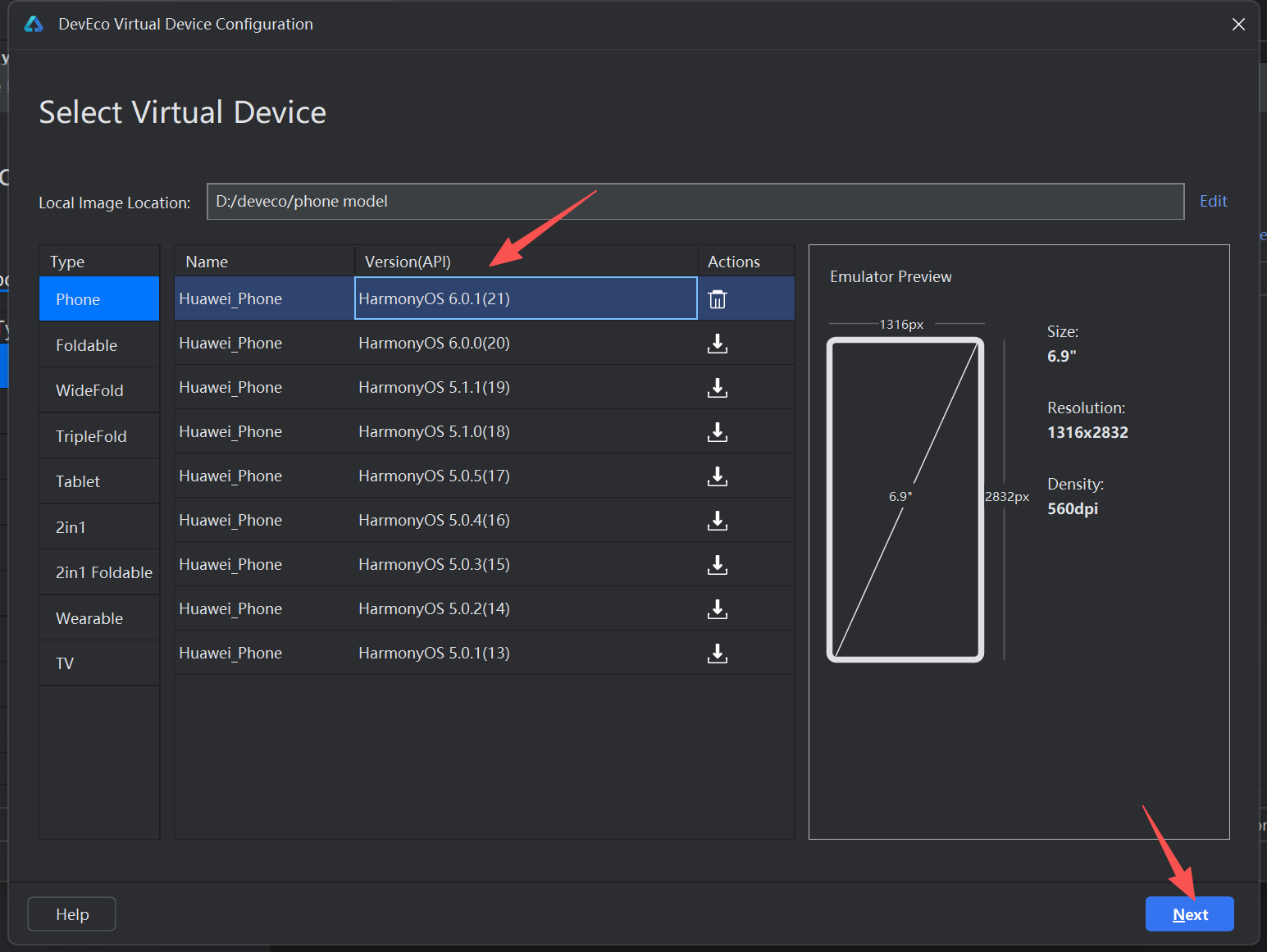Download the HarmonyOS 5.0.2(14) image
The height and width of the screenshot is (952, 1267).
tap(718, 609)
